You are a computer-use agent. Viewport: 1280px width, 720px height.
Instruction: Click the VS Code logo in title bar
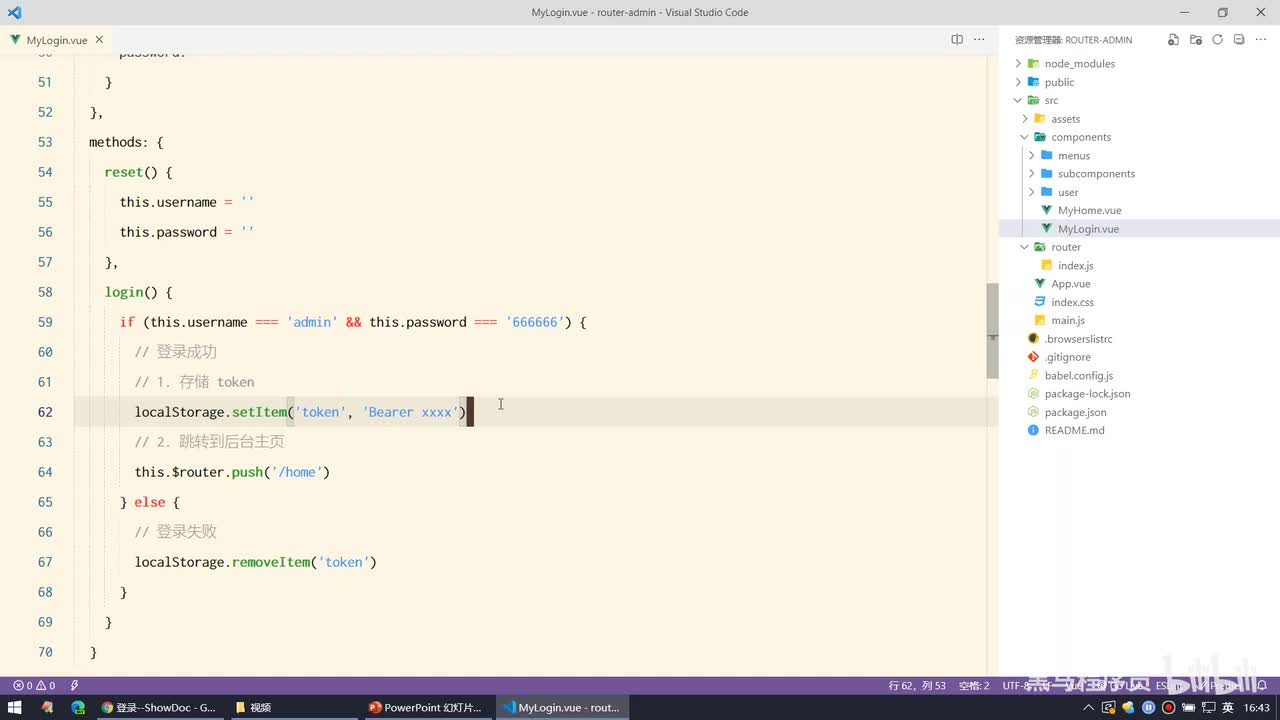14,12
